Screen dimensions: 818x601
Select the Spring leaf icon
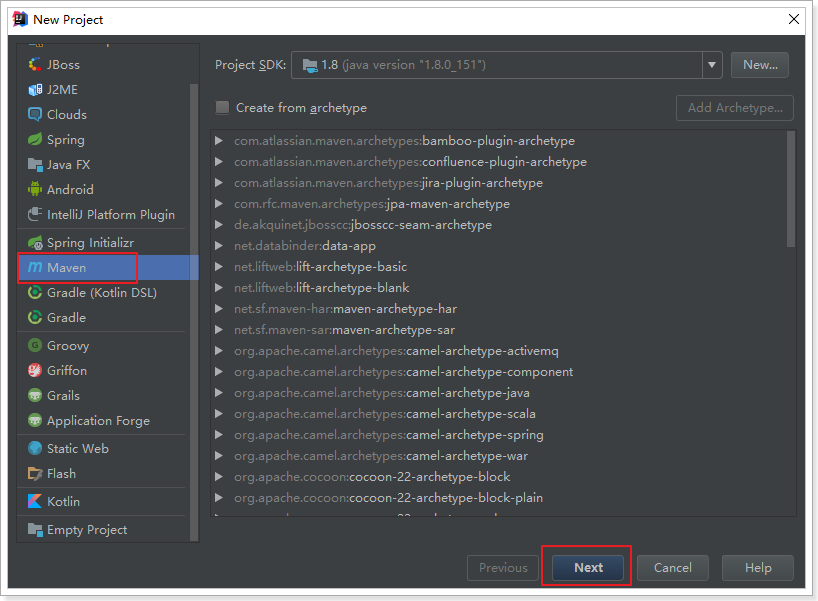coord(35,140)
